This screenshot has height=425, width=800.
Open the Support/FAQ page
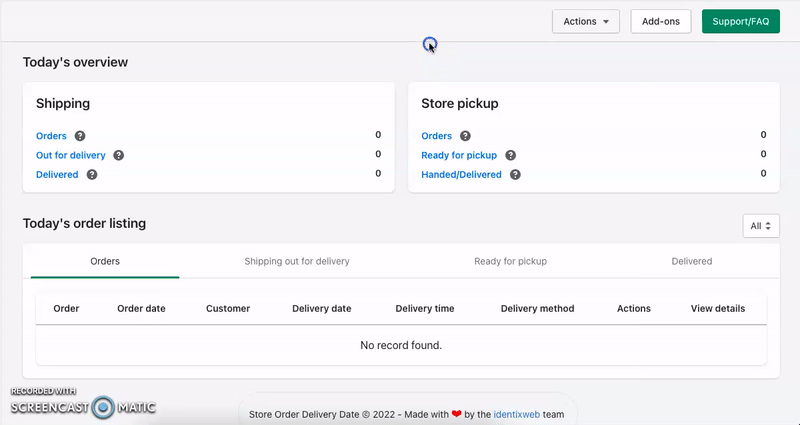pos(741,21)
